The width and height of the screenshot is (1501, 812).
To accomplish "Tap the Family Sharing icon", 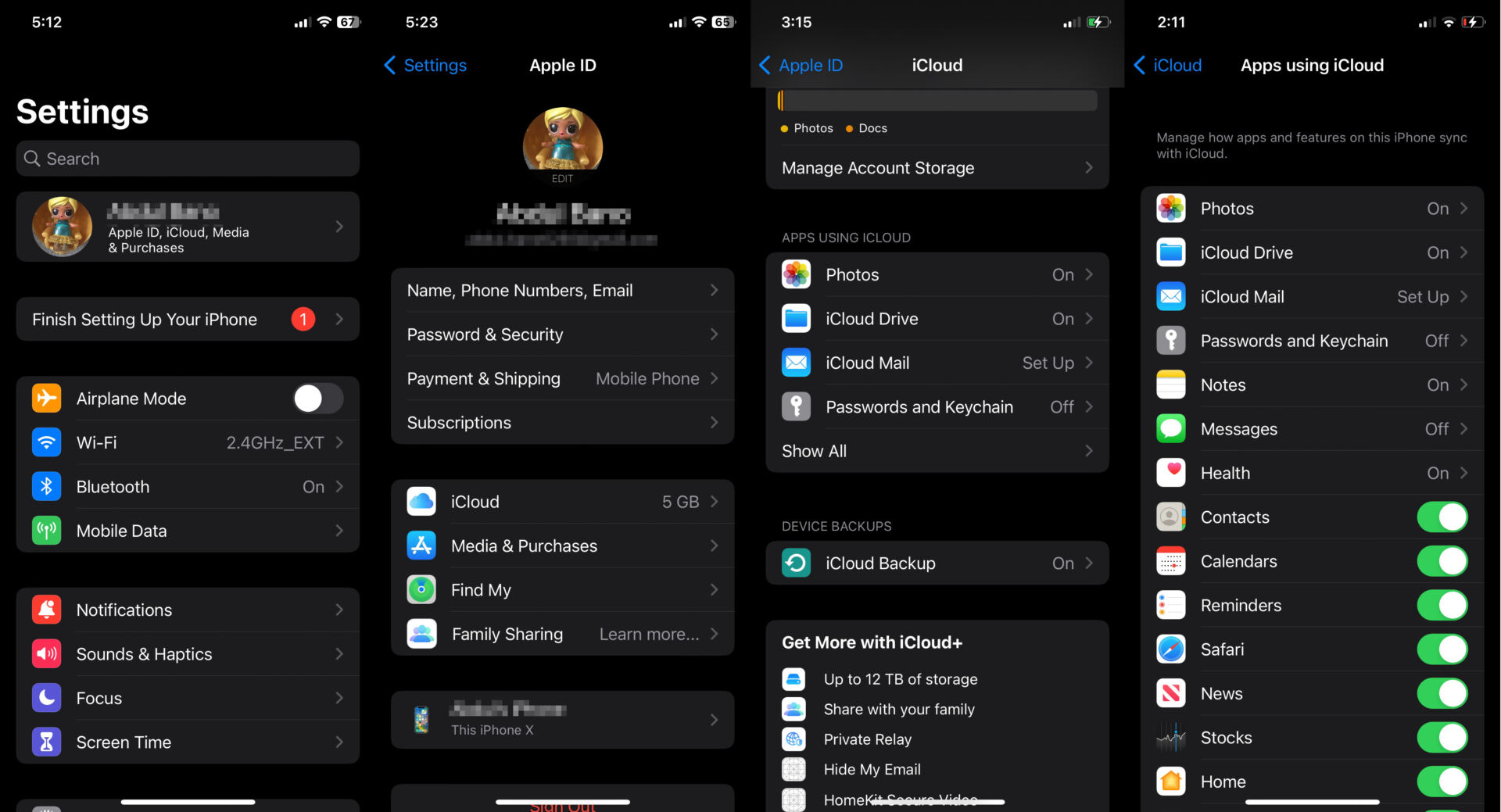I will [421, 634].
